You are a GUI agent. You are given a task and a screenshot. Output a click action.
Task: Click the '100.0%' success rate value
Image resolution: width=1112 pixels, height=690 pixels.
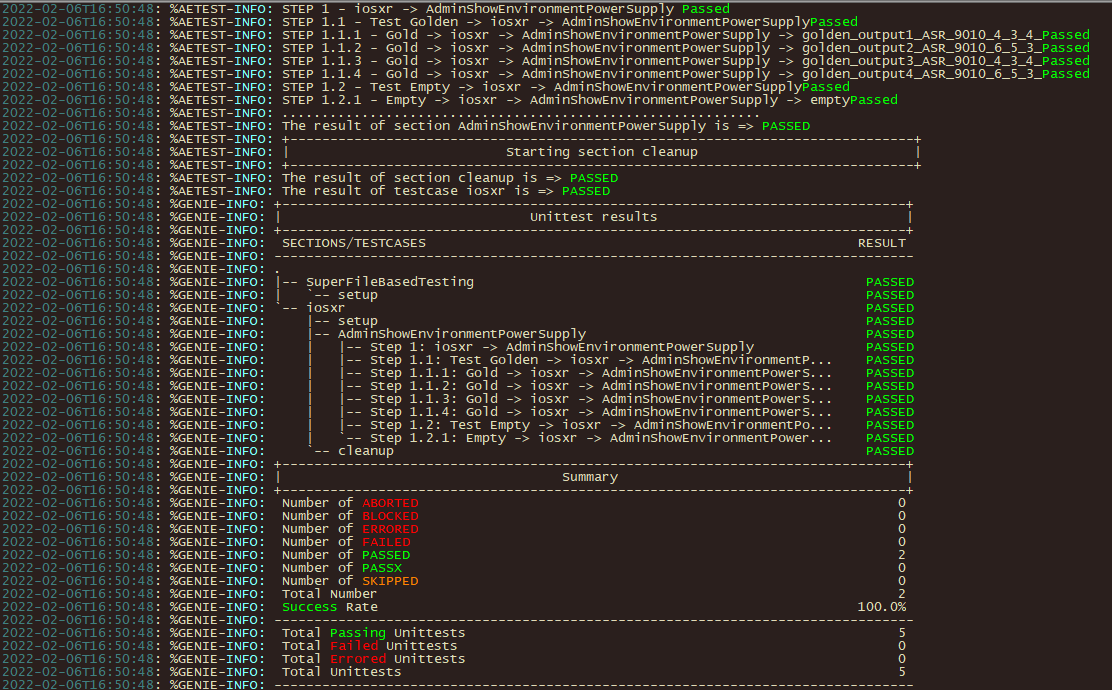pyautogui.click(x=882, y=607)
